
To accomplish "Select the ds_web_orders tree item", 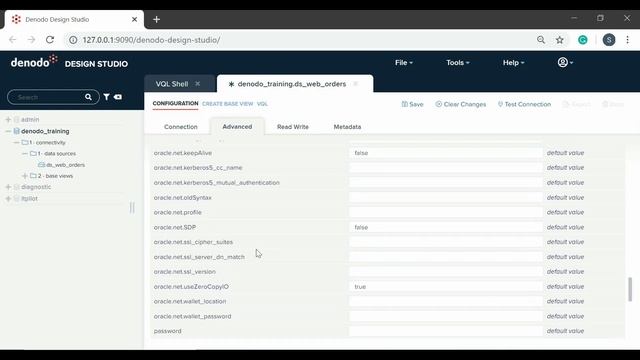I will 65,165.
